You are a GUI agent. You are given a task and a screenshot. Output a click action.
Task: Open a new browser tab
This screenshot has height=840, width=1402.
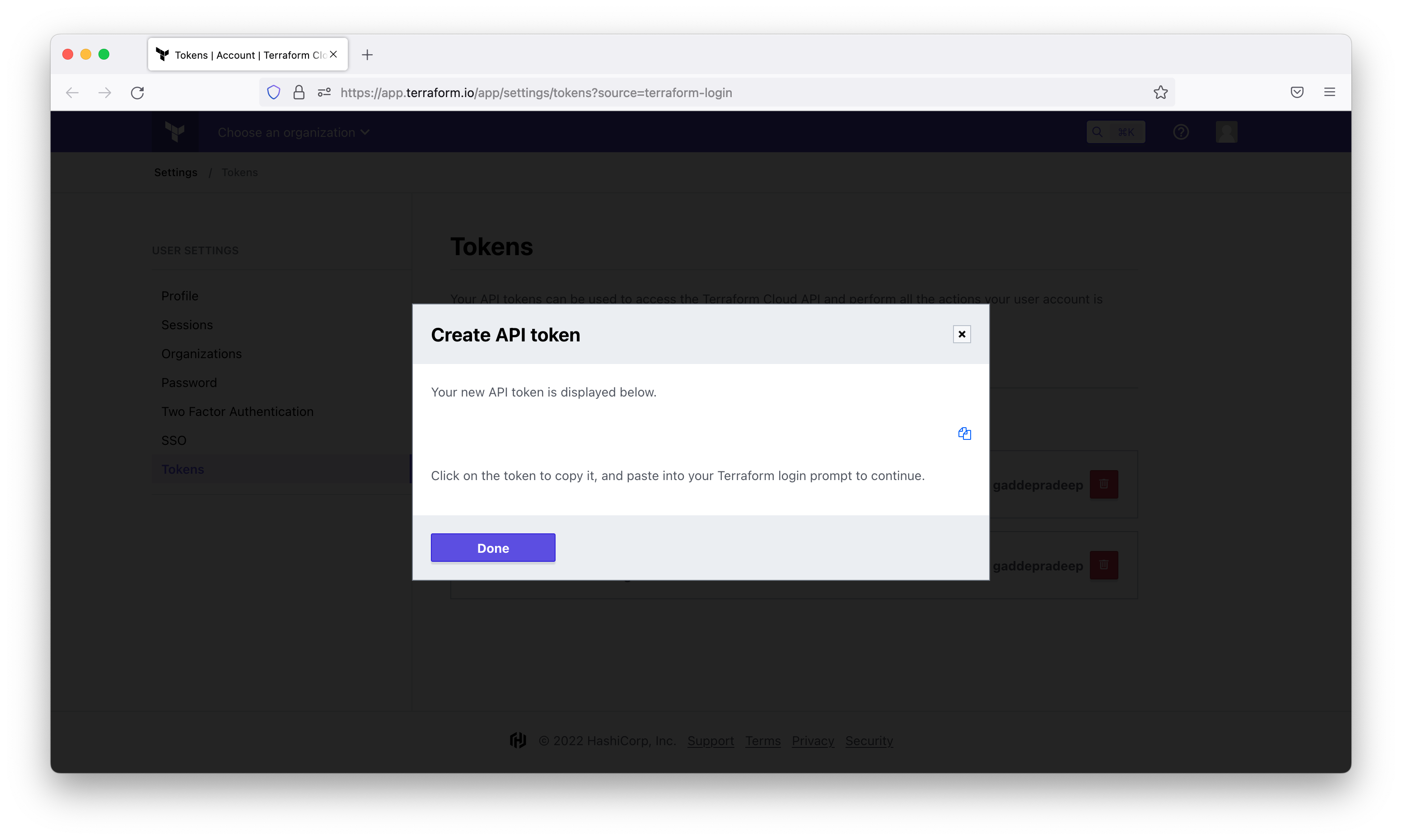[367, 55]
